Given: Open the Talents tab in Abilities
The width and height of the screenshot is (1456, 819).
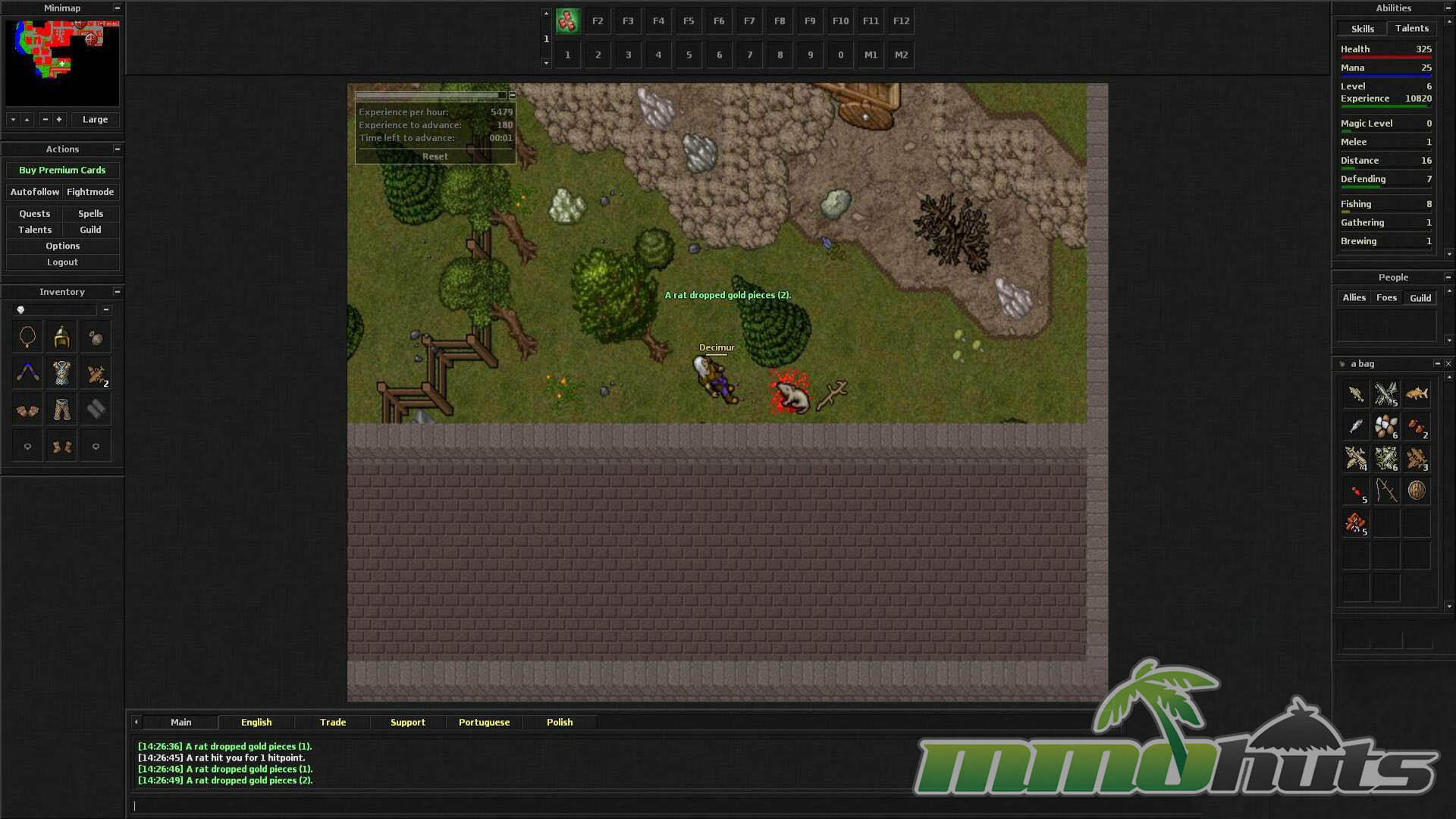Looking at the screenshot, I should [1411, 28].
